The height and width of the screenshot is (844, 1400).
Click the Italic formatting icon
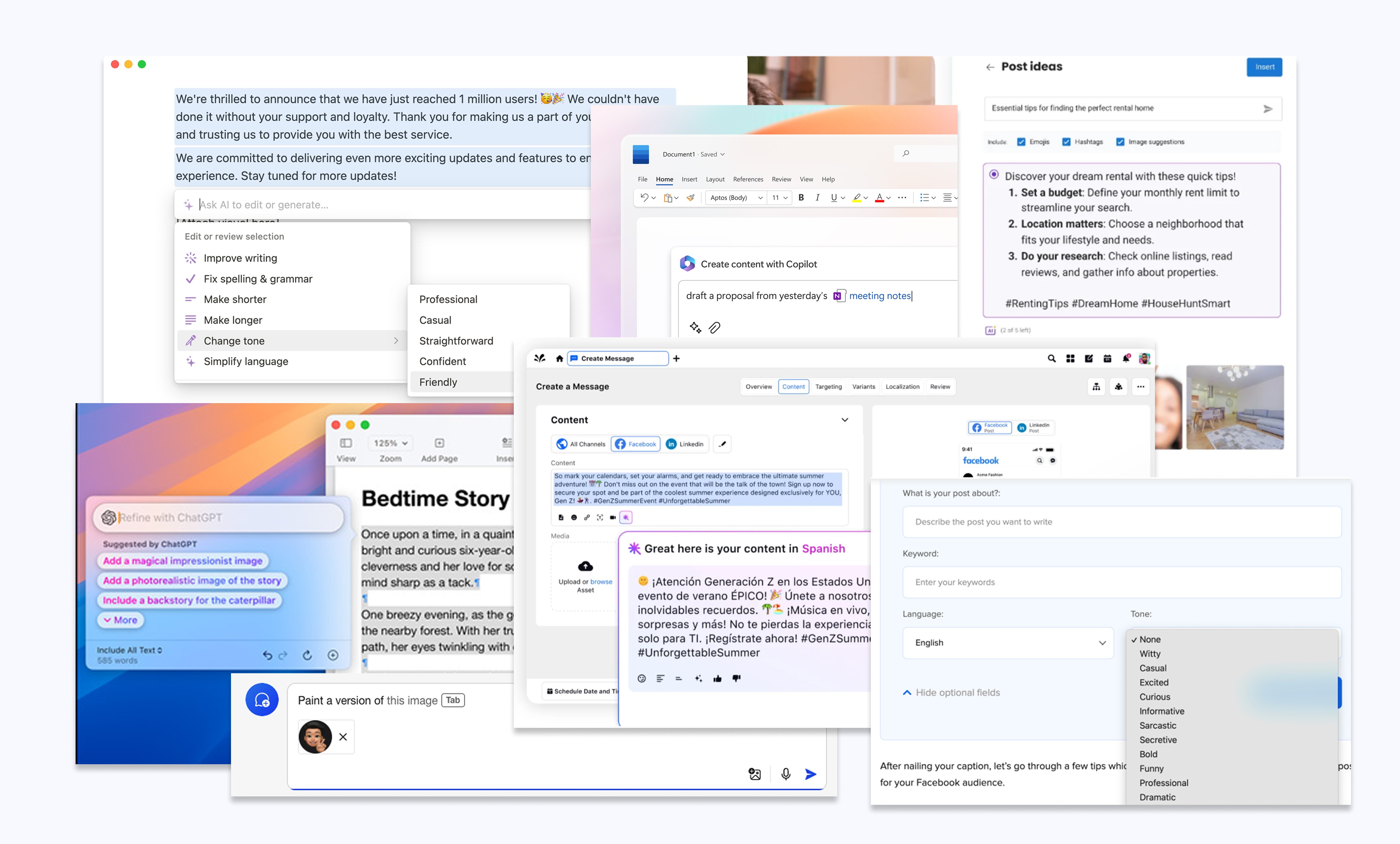[x=817, y=198]
